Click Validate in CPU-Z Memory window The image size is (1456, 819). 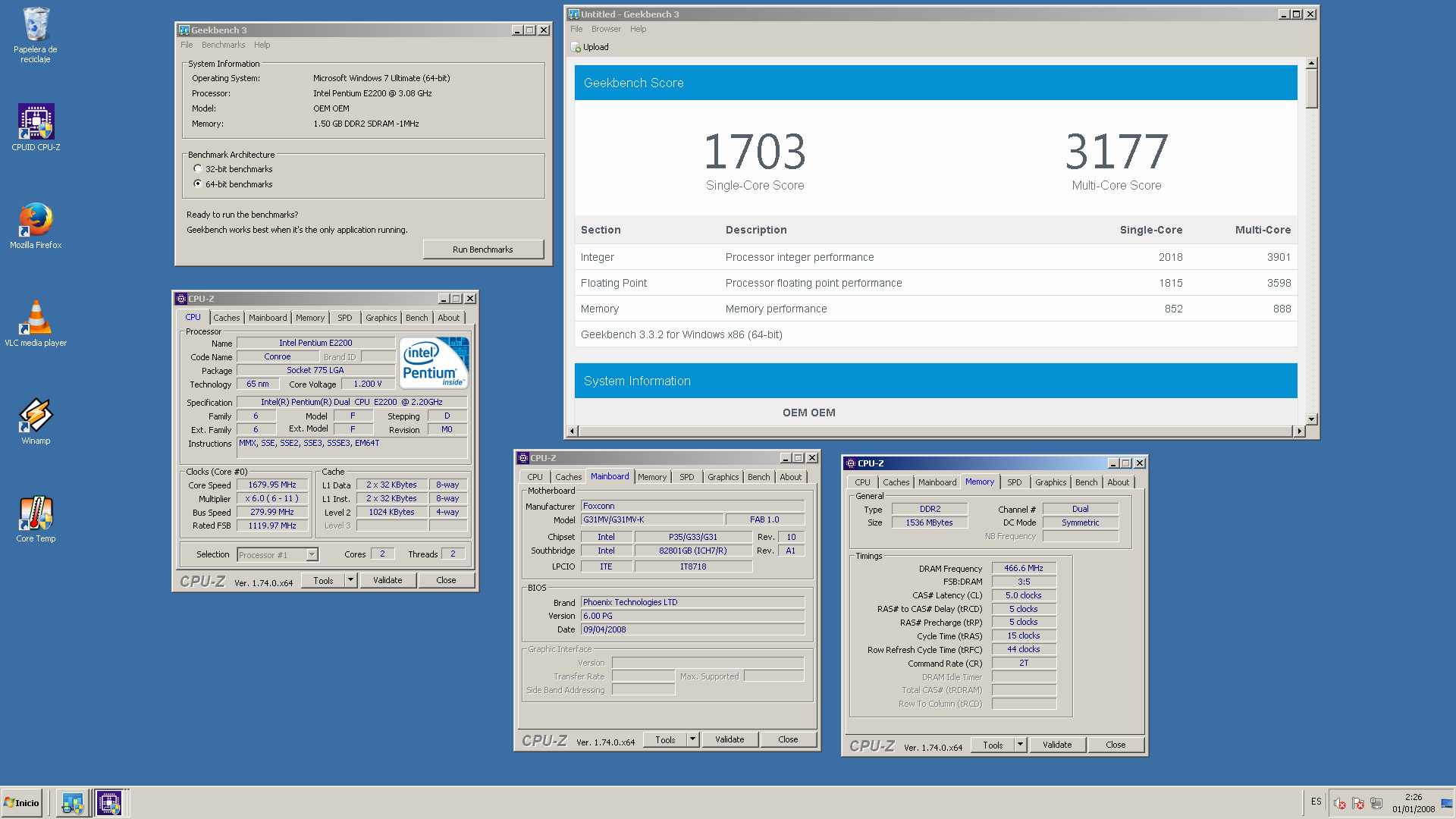point(1057,745)
